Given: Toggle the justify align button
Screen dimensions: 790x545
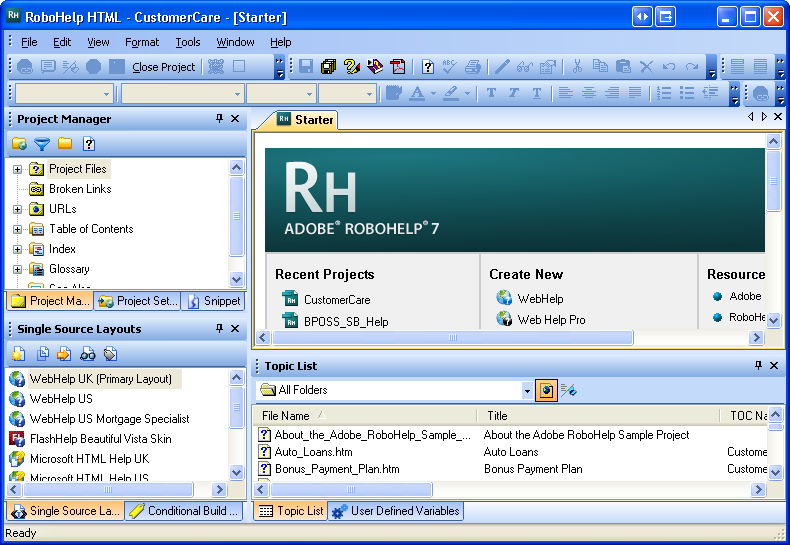Looking at the screenshot, I should [635, 93].
